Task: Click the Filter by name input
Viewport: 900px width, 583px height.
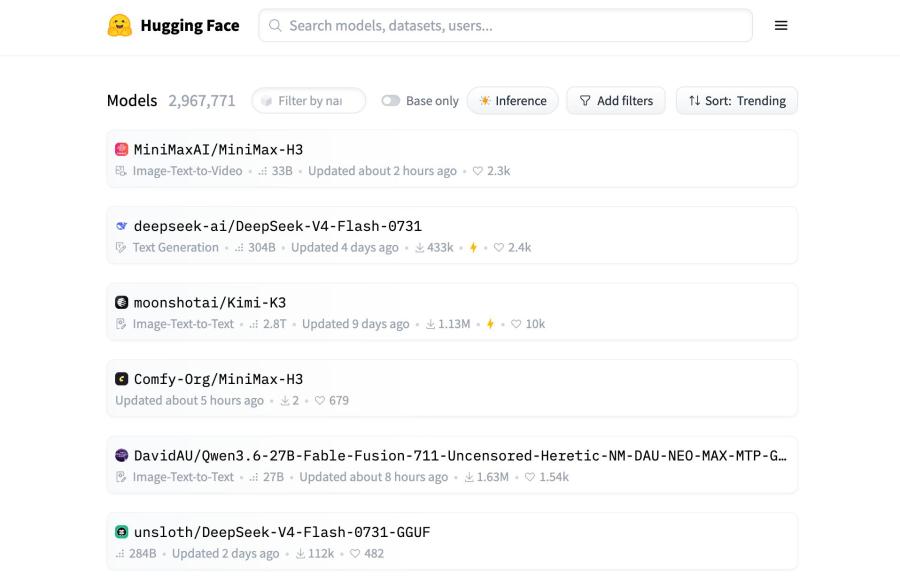Action: [309, 100]
